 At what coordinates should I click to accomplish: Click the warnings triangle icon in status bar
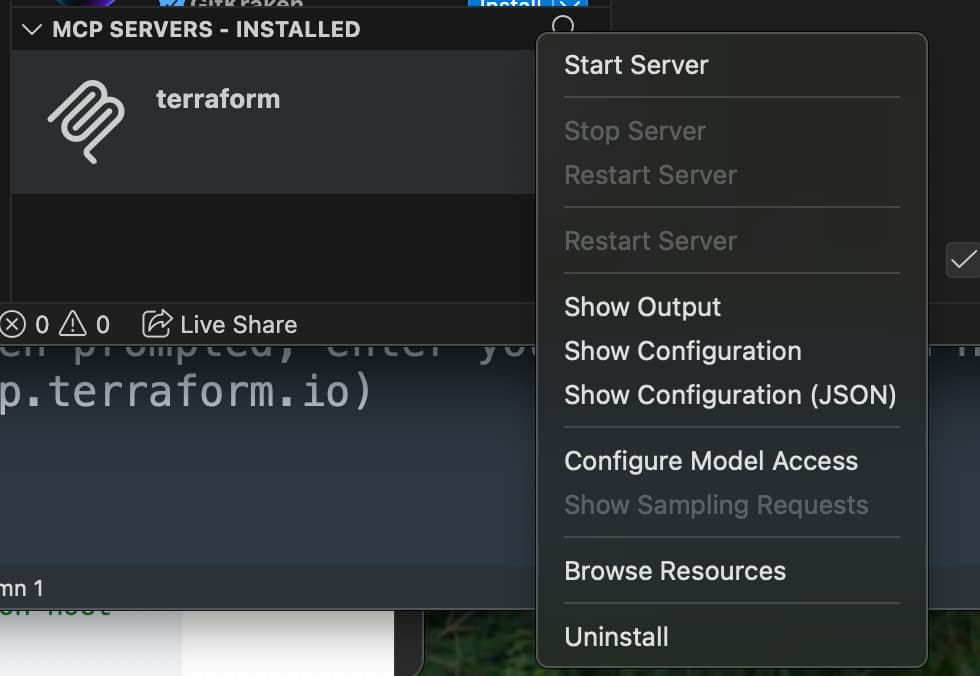point(73,324)
